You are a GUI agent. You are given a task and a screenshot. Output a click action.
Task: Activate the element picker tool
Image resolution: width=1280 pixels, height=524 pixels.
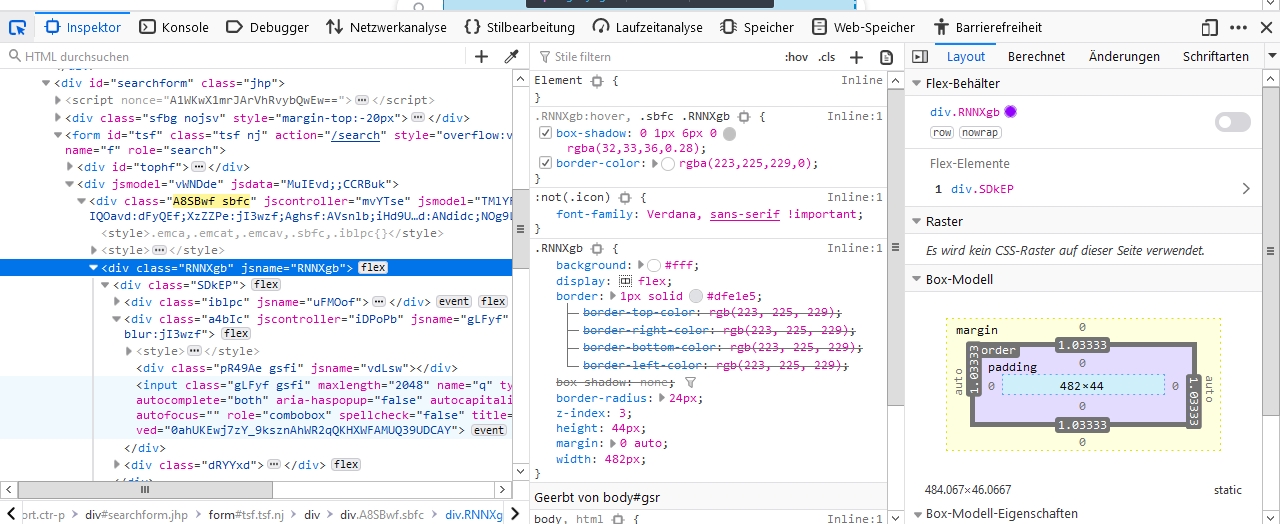(x=17, y=27)
